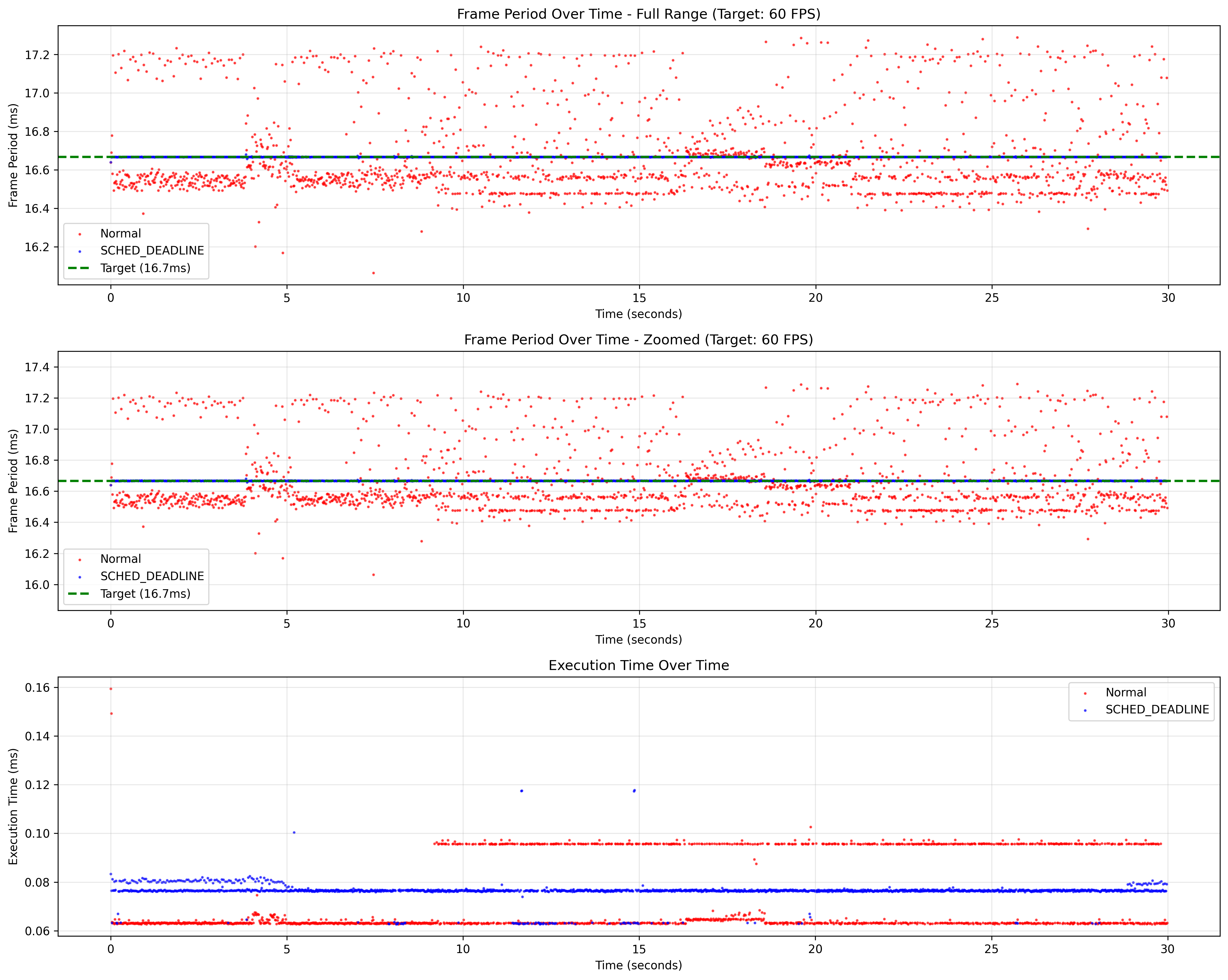
Task: Click the "0.14" y-axis tick in Execution Time plot
Action: click(x=37, y=736)
